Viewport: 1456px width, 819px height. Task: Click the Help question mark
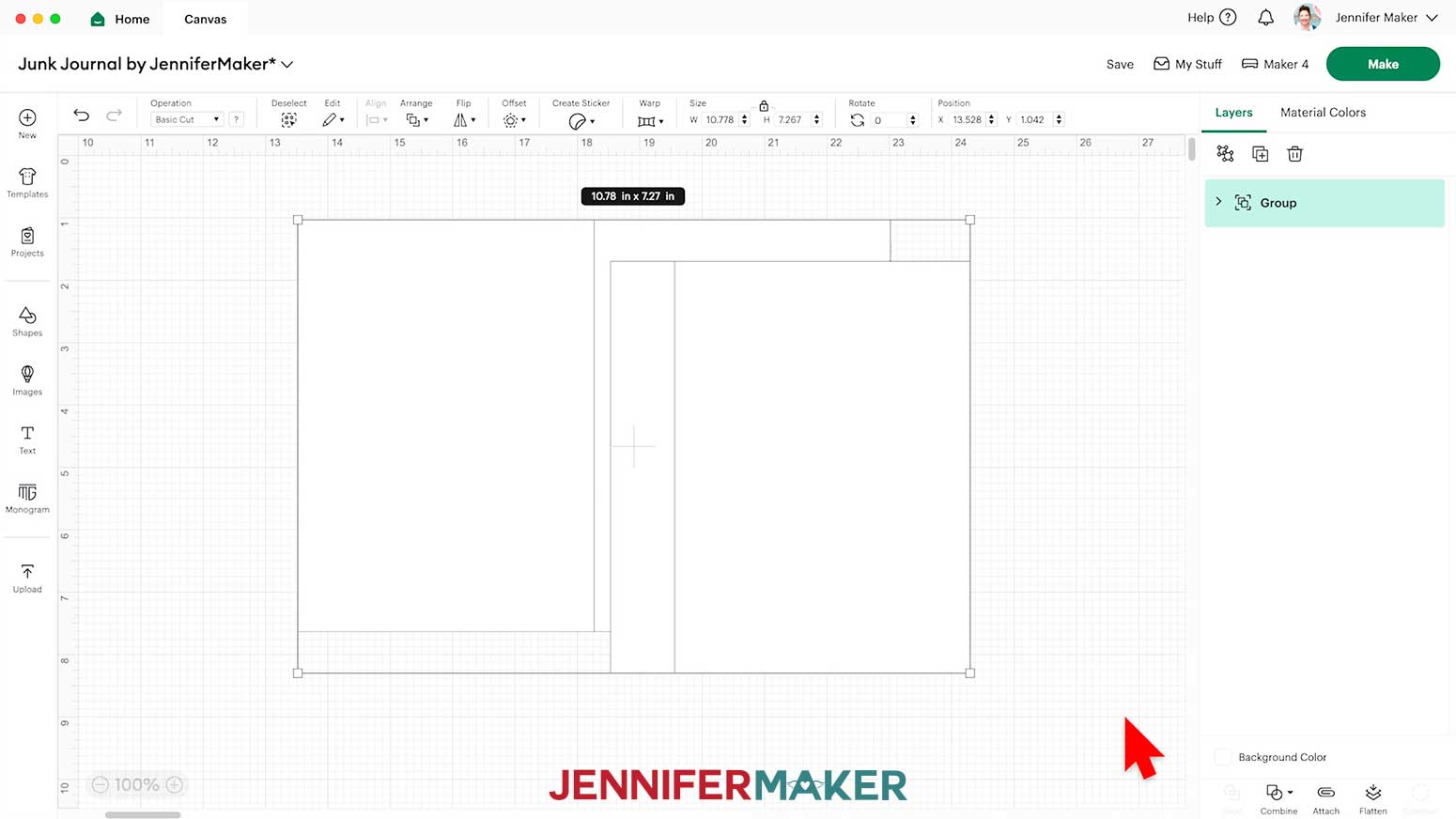coord(1228,18)
